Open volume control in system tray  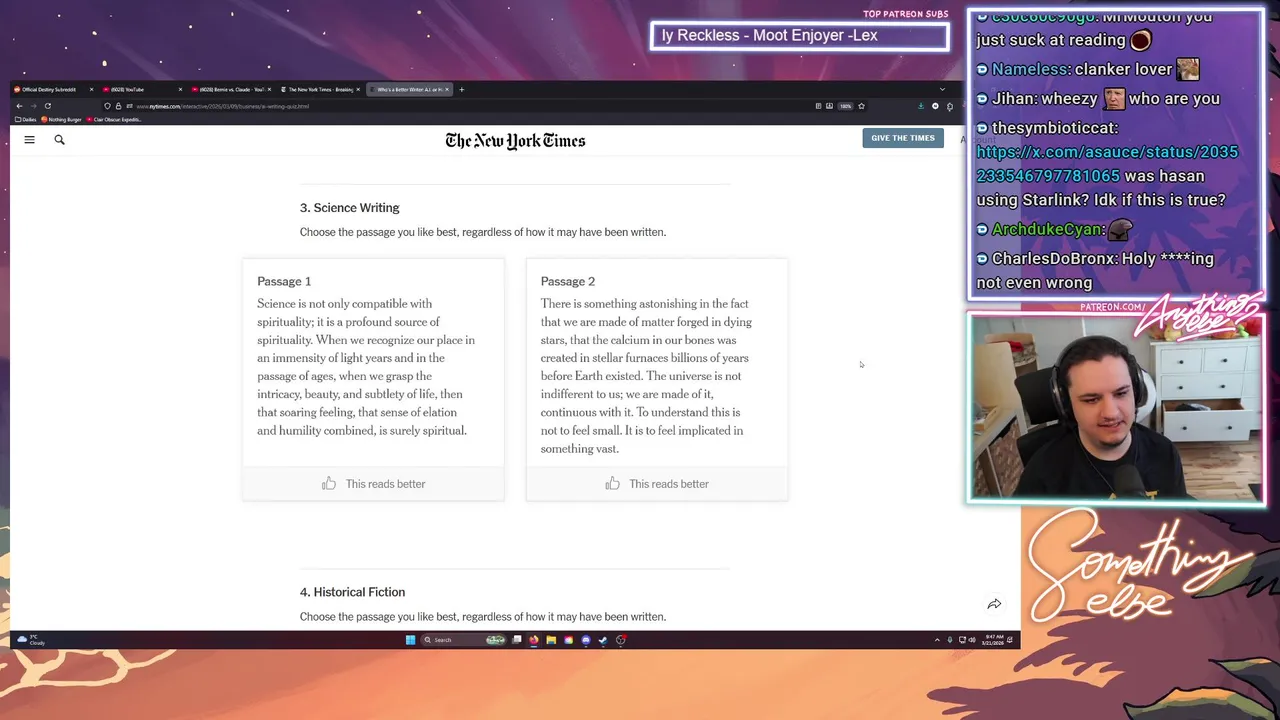point(972,640)
